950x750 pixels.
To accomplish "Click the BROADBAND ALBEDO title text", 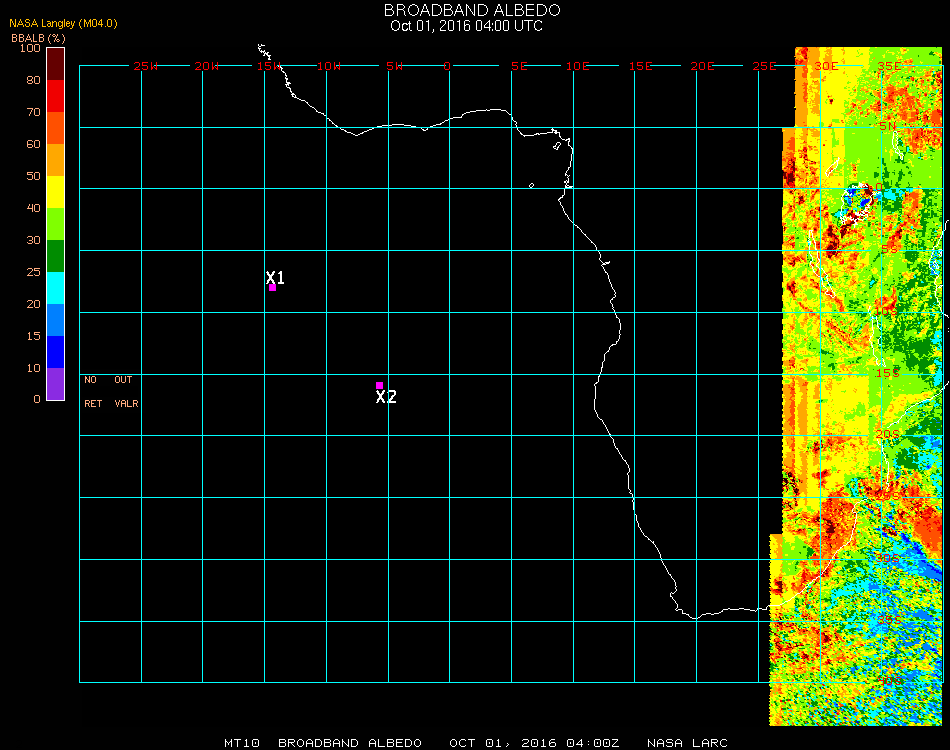I will 465,10.
